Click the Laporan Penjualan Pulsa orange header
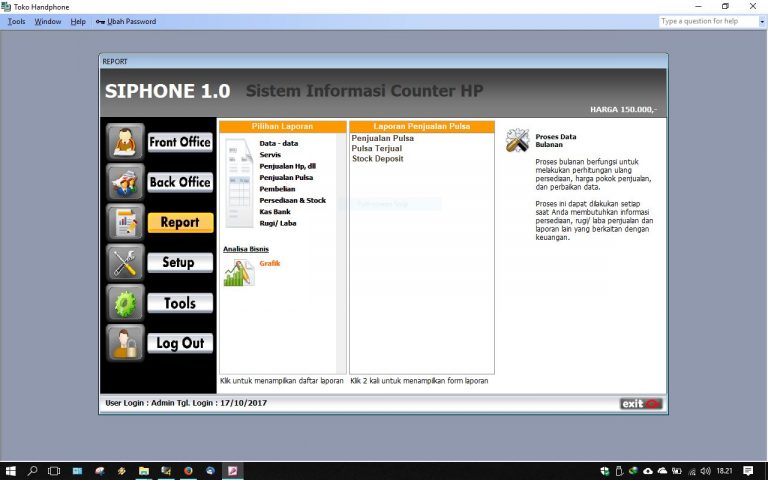This screenshot has height=480, width=768. tap(422, 126)
